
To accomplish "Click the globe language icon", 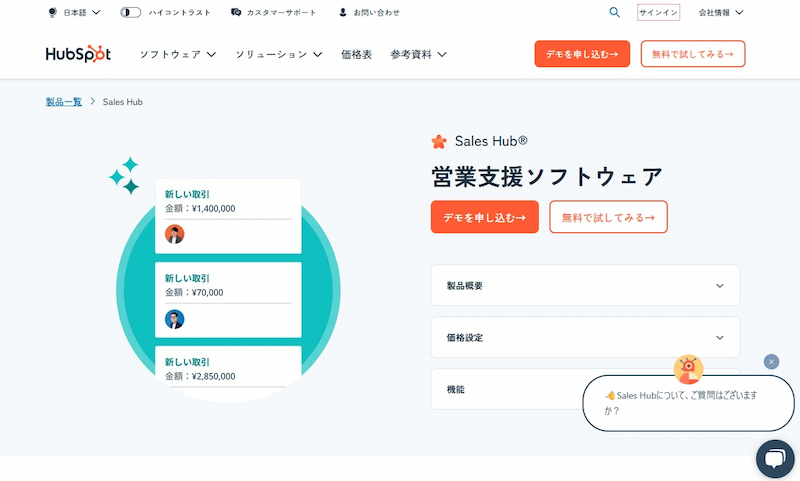I will tap(52, 12).
